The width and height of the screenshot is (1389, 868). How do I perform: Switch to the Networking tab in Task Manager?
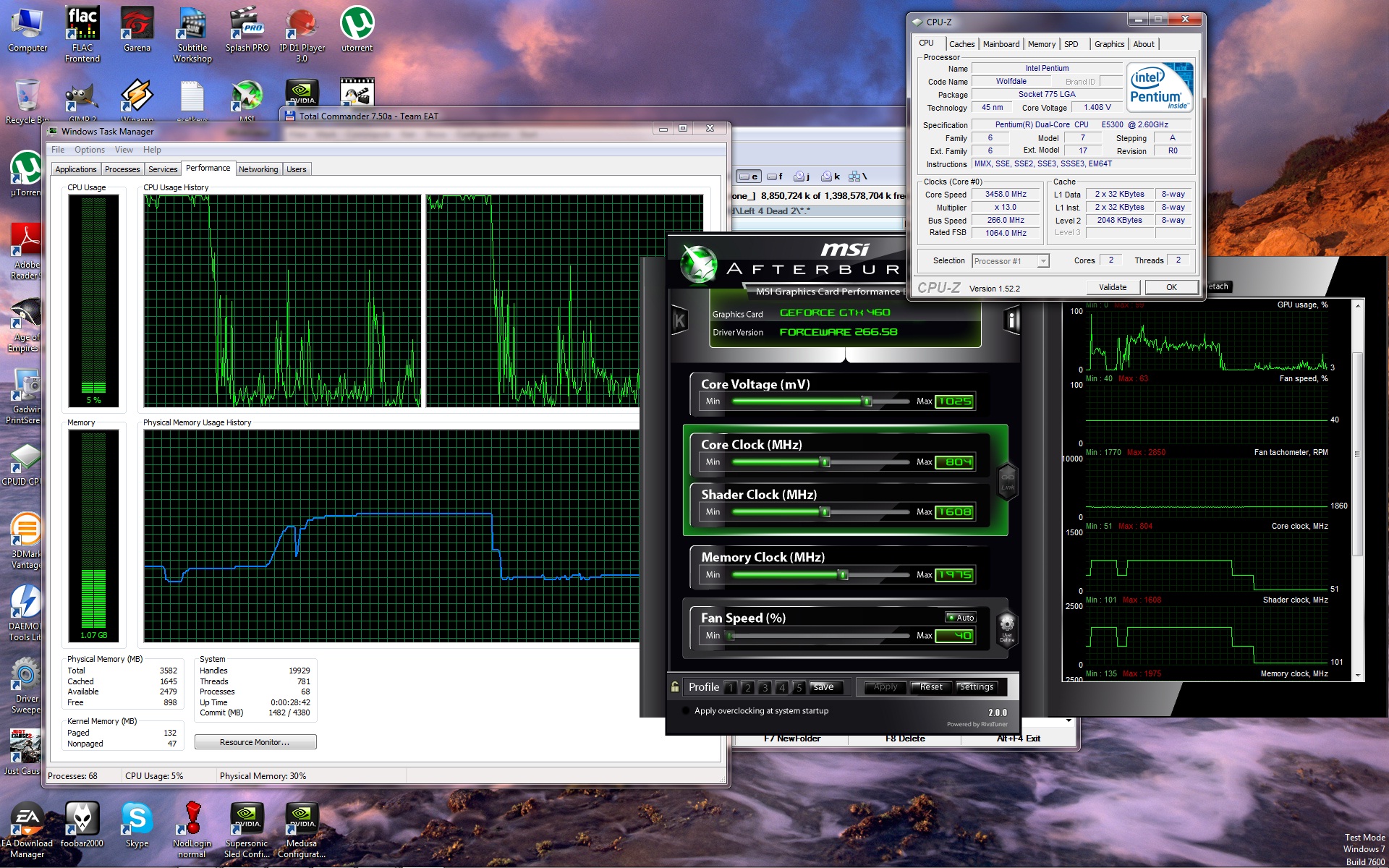pos(258,169)
